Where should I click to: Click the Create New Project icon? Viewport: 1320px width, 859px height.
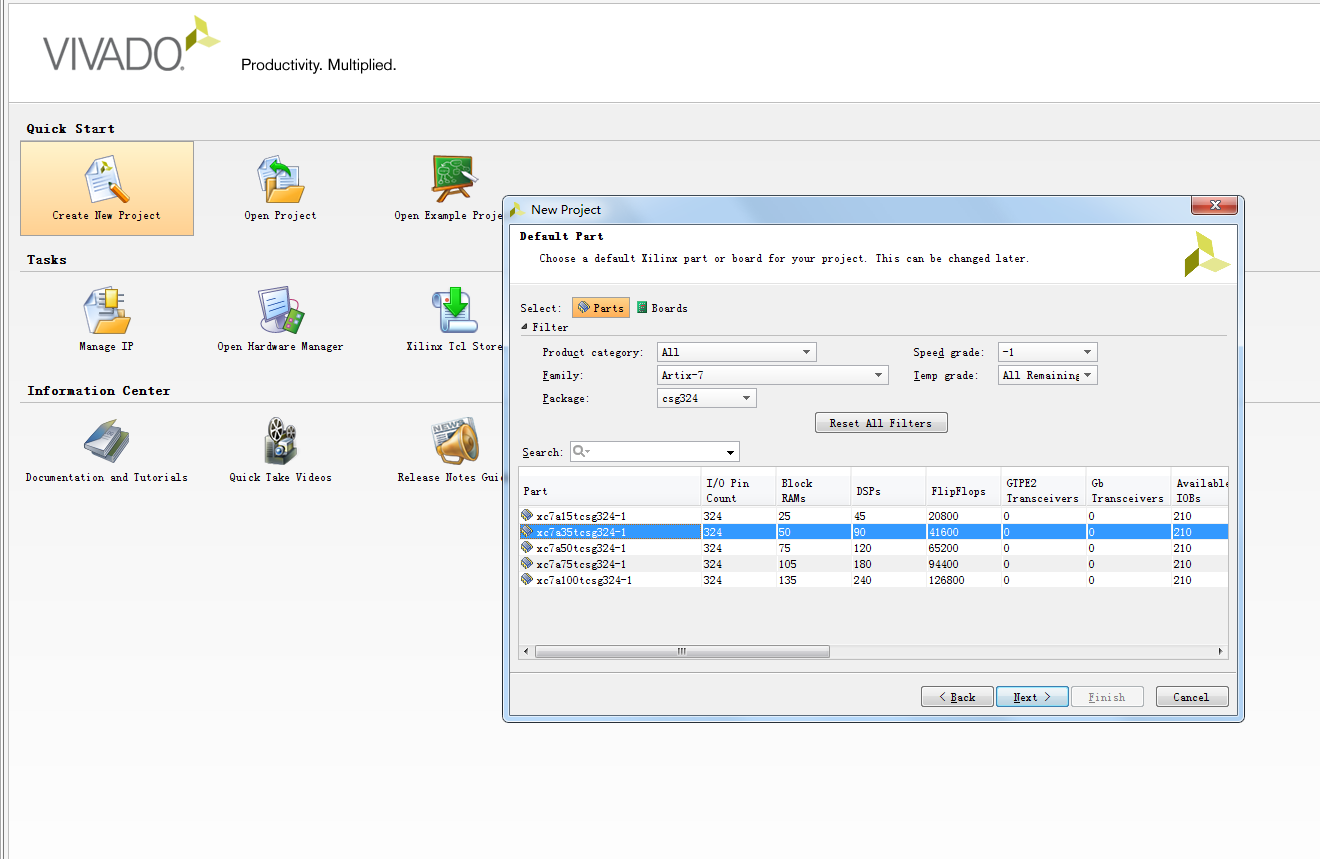click(x=106, y=181)
